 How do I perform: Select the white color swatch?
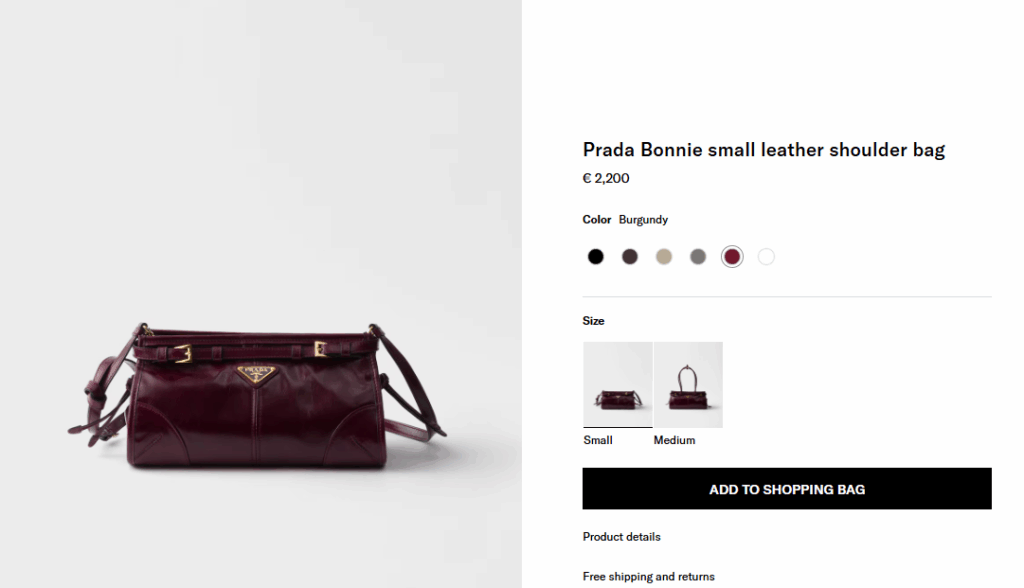click(766, 257)
